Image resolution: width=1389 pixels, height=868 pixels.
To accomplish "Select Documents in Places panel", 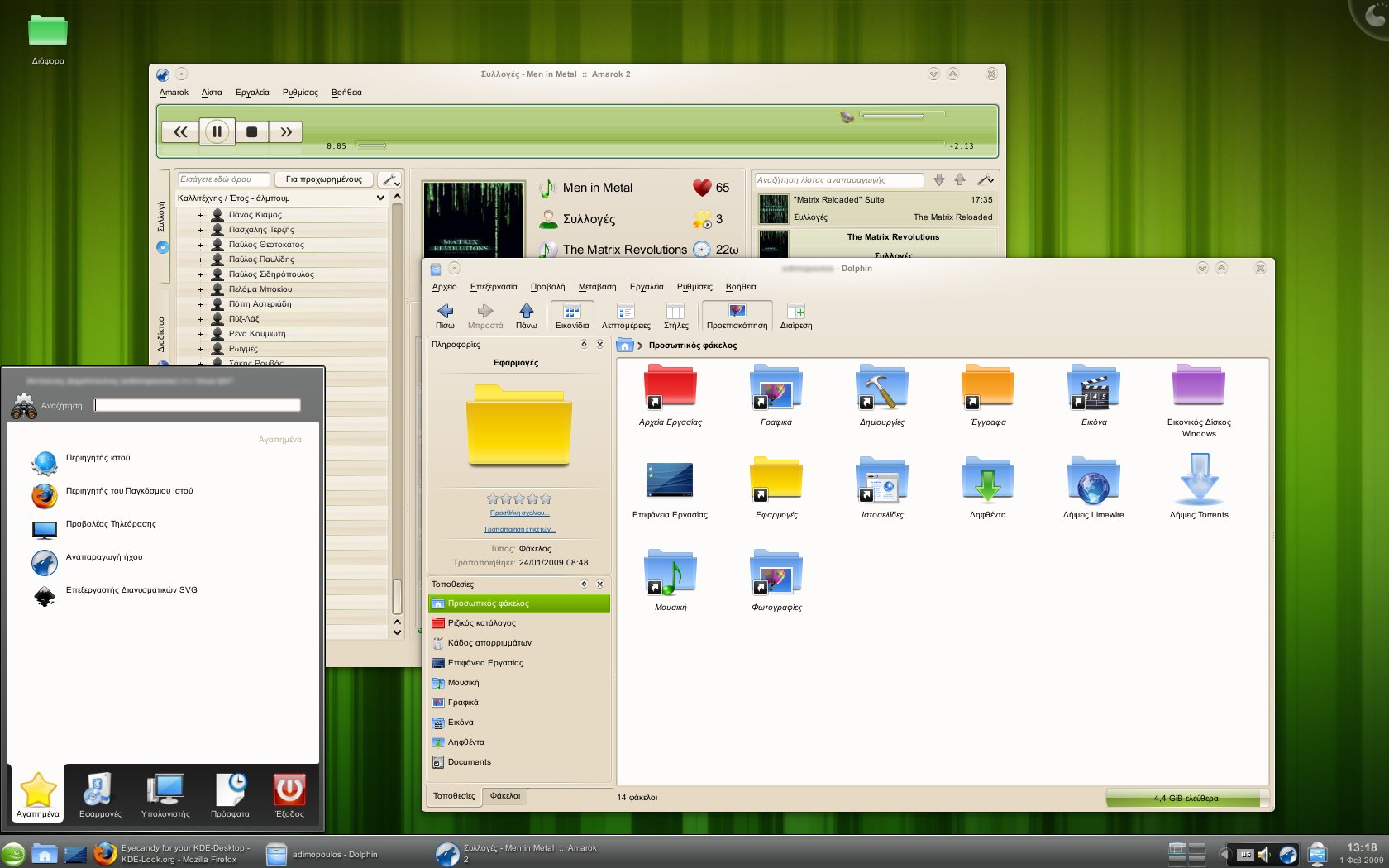I will (519, 762).
